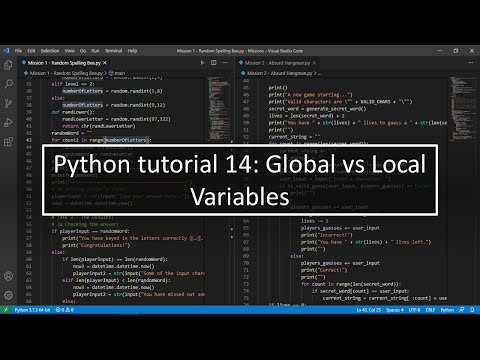
Task: Click the Mission 2 breadcrumb file name
Action: 279,73
